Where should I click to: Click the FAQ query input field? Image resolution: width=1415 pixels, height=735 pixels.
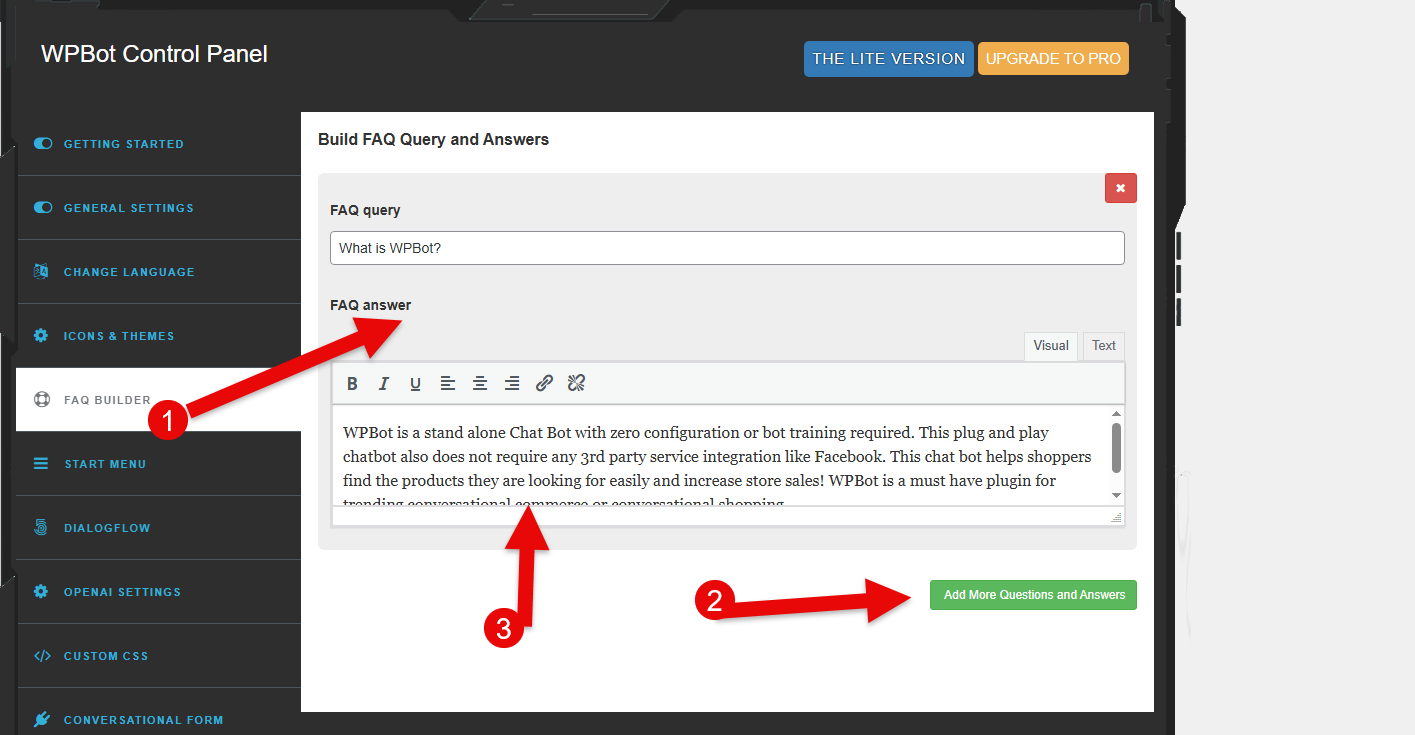point(727,248)
